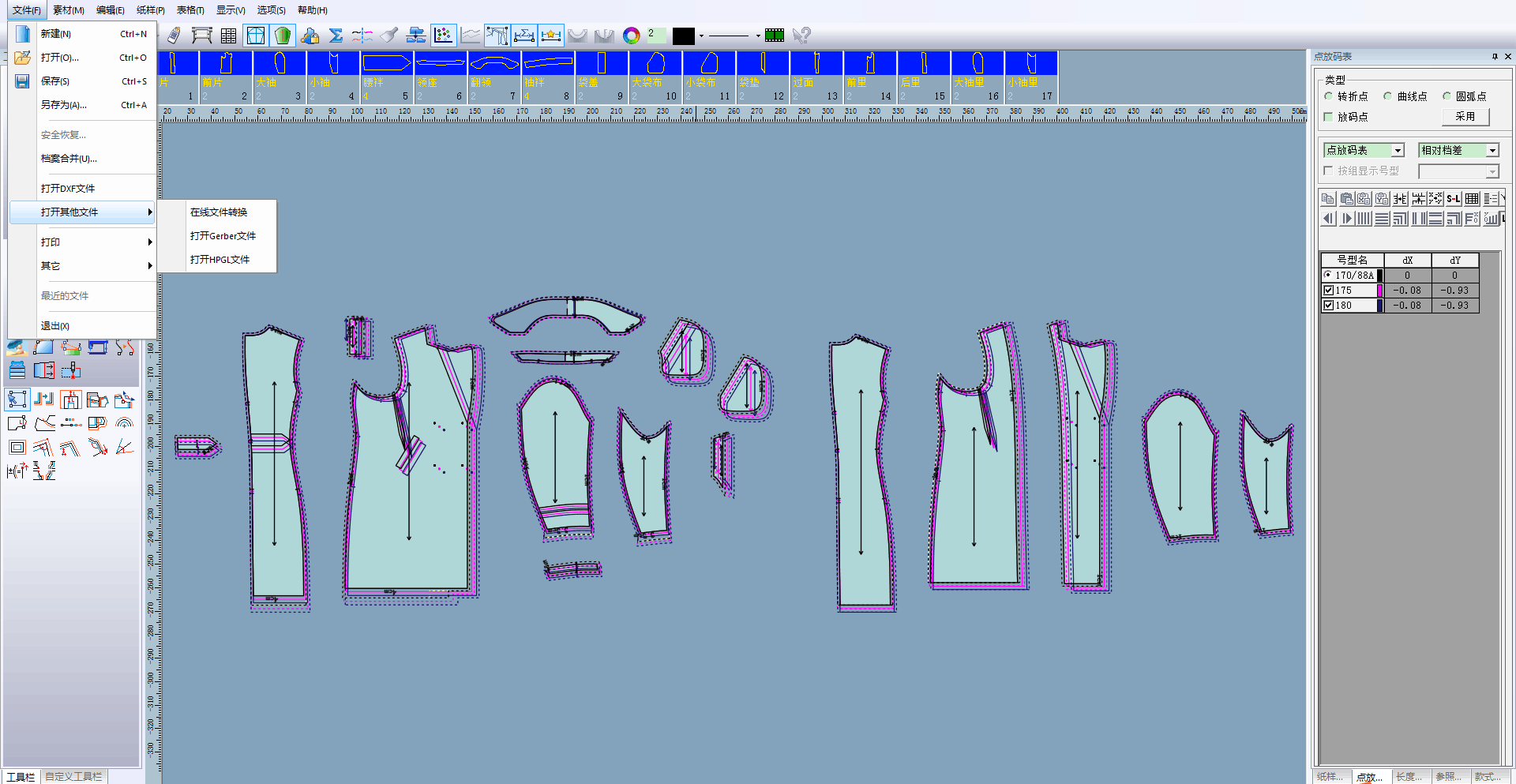Choose 打开Gerber文件 from the submenu

click(223, 236)
